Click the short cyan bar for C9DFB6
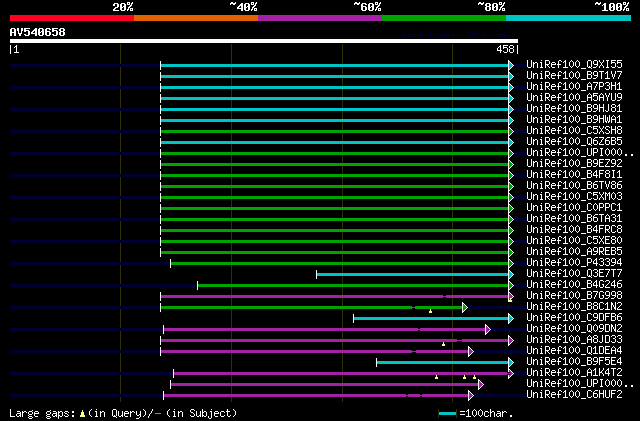The width and height of the screenshot is (640, 421). [x=431, y=319]
